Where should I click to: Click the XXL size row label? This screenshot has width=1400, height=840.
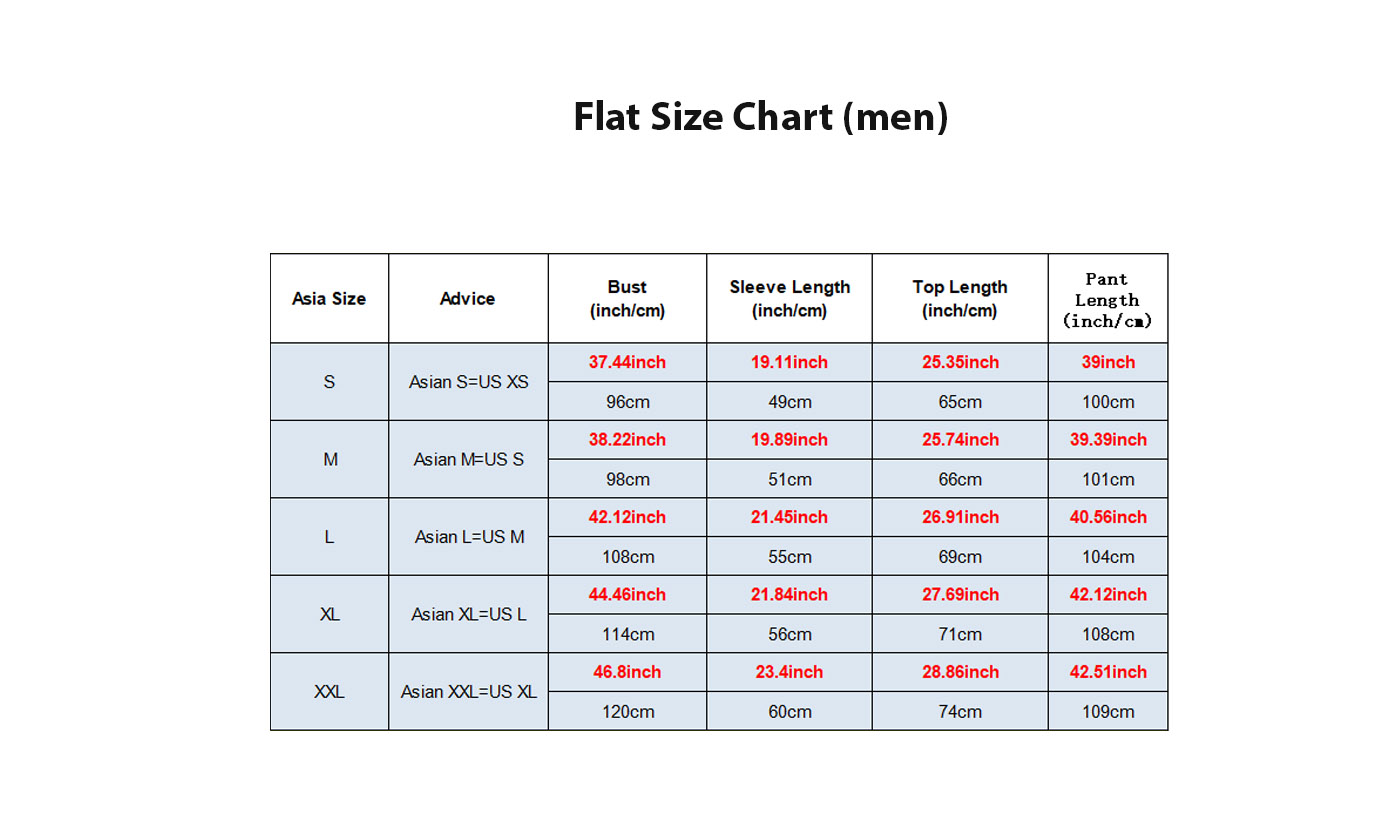tap(329, 692)
